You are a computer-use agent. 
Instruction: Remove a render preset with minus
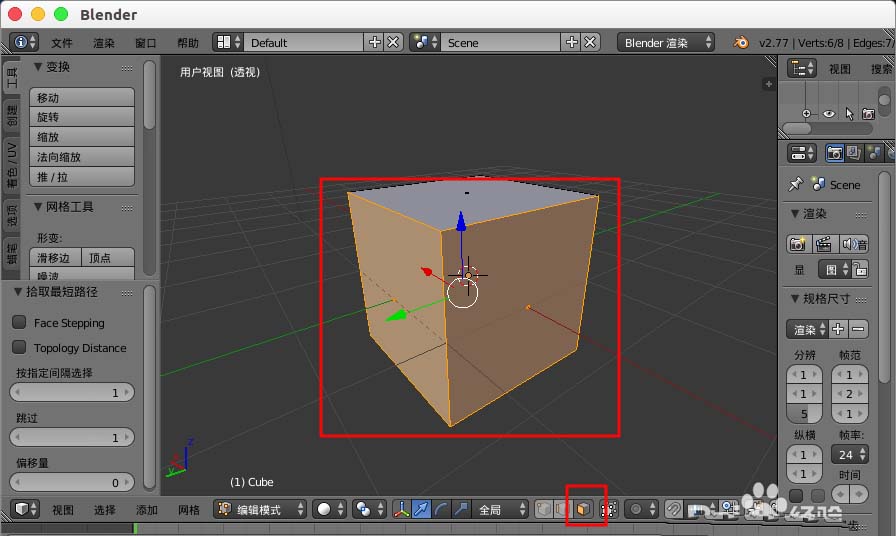tap(858, 329)
